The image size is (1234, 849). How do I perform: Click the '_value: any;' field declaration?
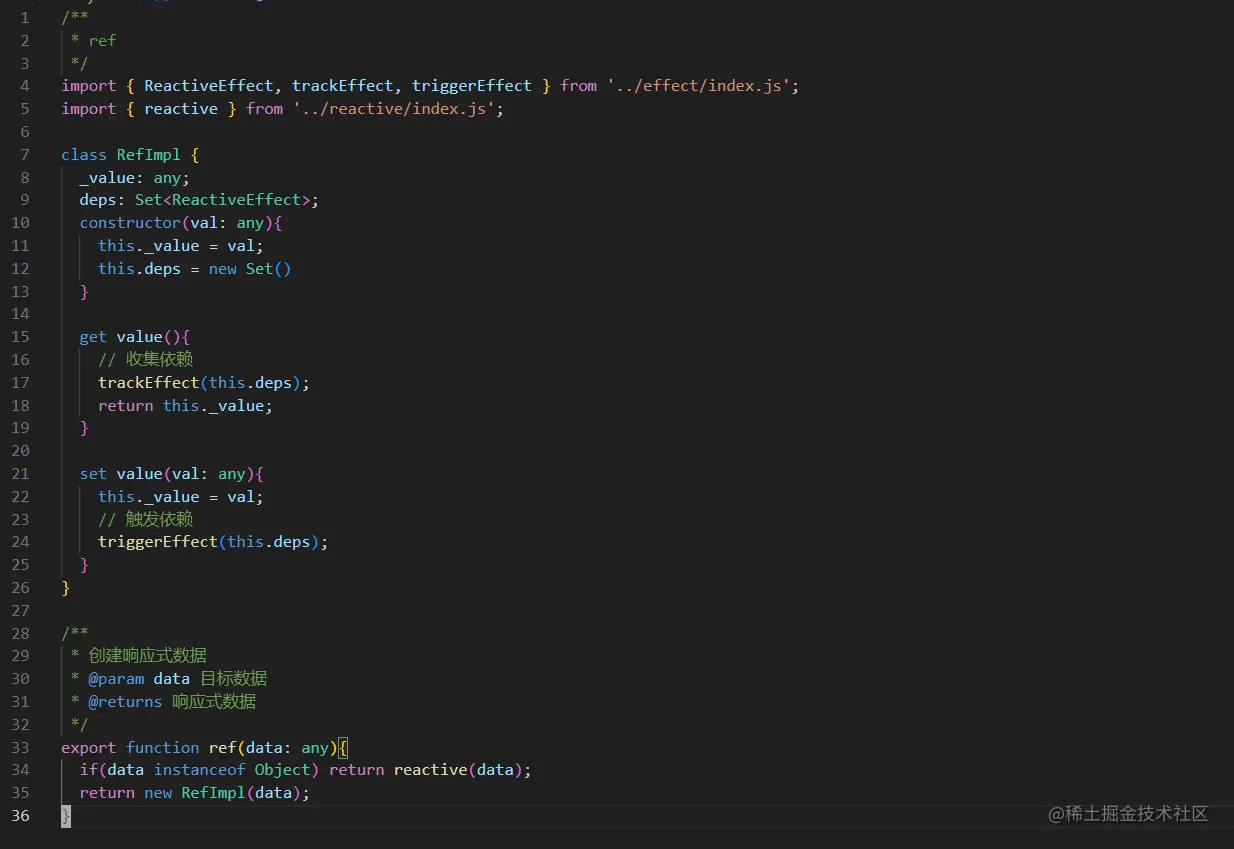[x=135, y=178]
